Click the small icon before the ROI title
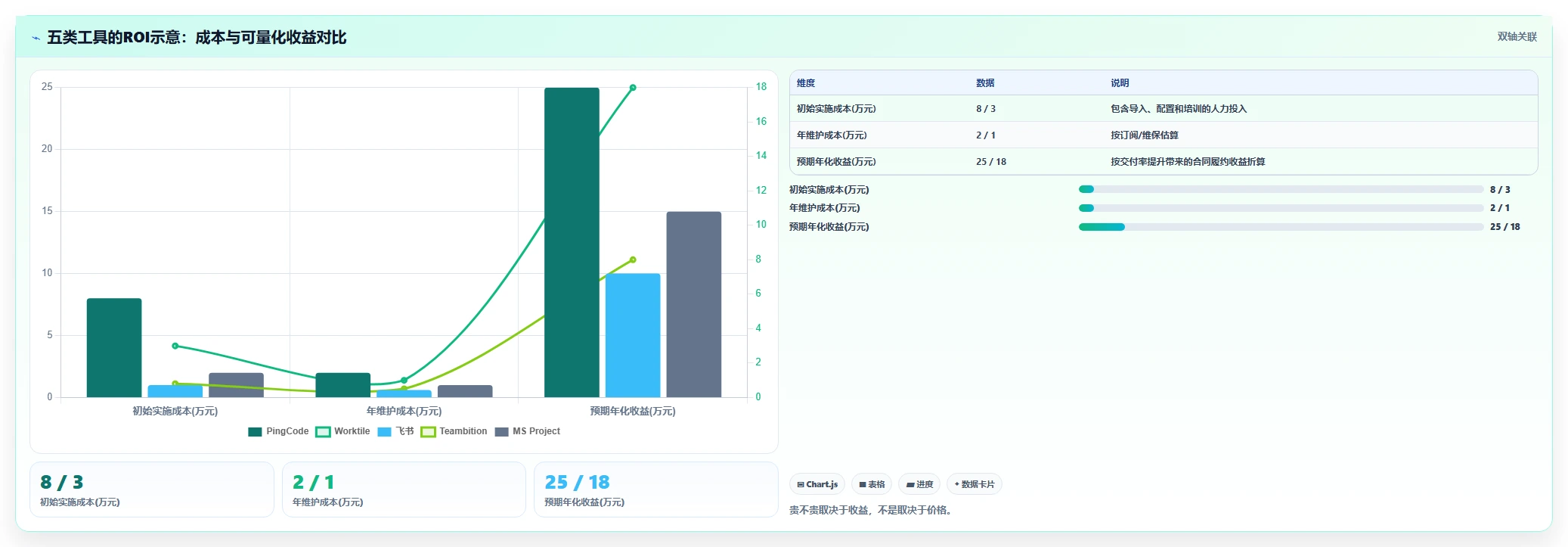 point(36,38)
